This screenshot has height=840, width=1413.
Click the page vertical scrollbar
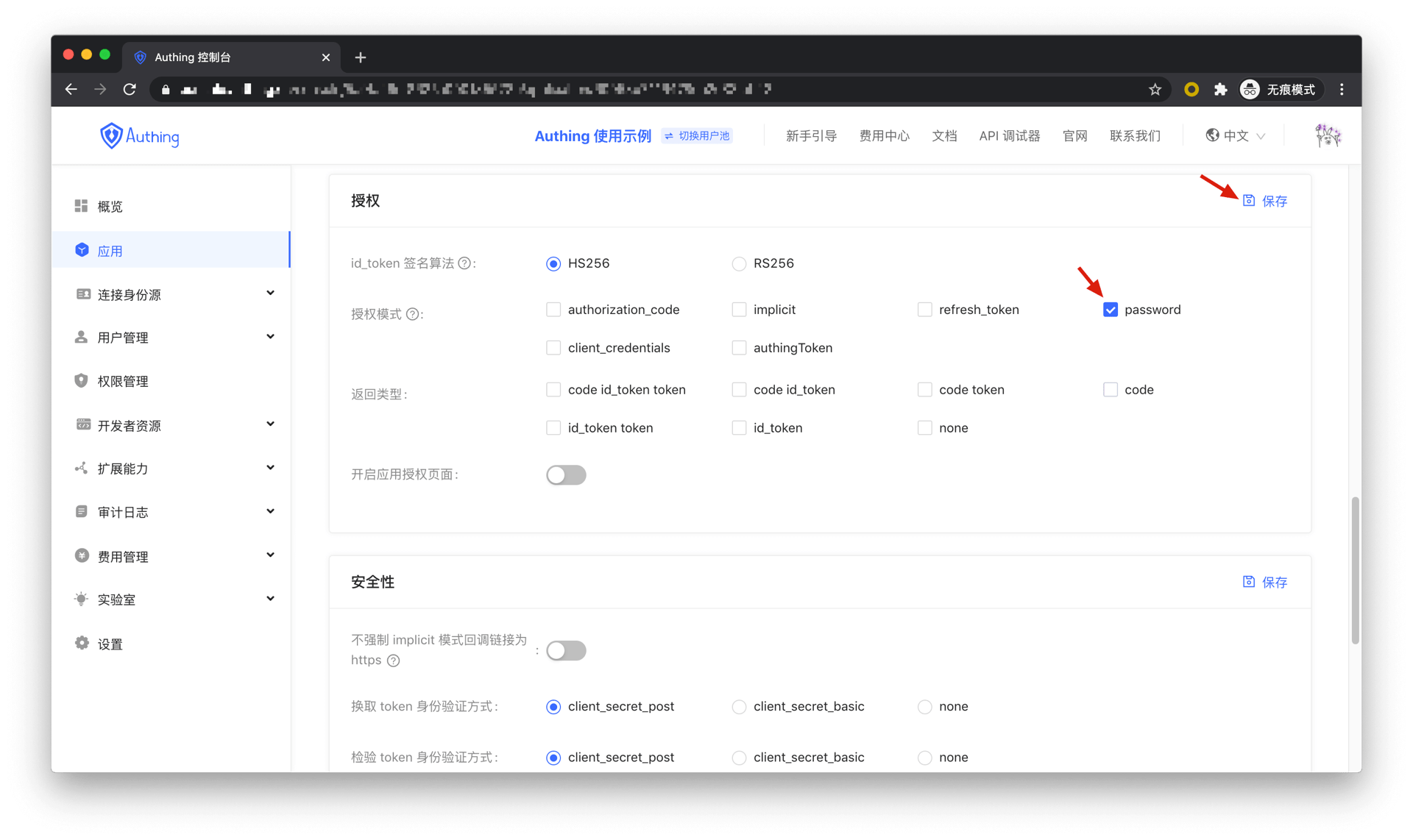(1355, 570)
